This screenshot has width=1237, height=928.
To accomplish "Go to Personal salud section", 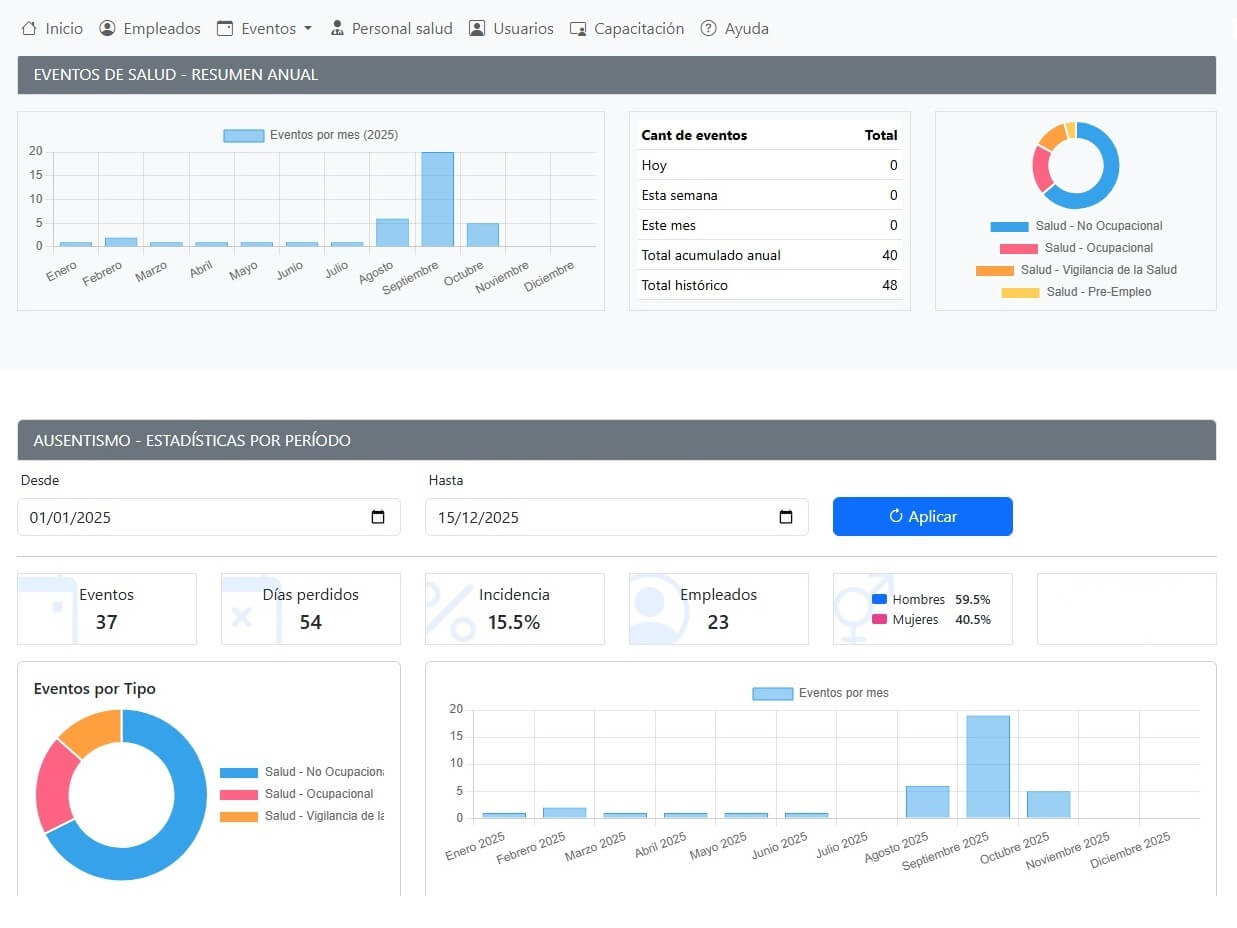I will (x=401, y=29).
